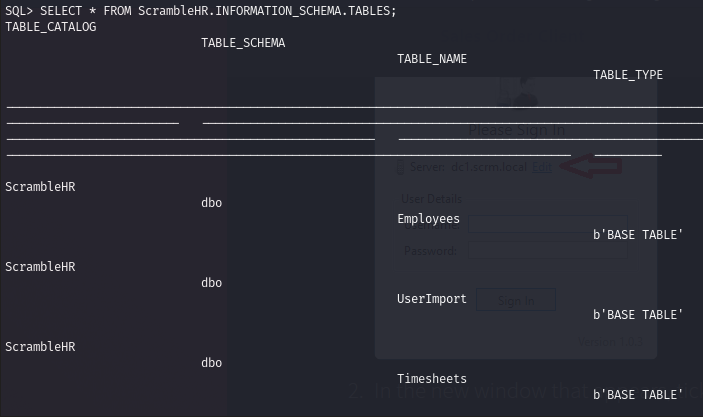Screen dimensions: 703x417
Task: Click the BASE TABLE type for UserImport
Action: [x=638, y=315]
